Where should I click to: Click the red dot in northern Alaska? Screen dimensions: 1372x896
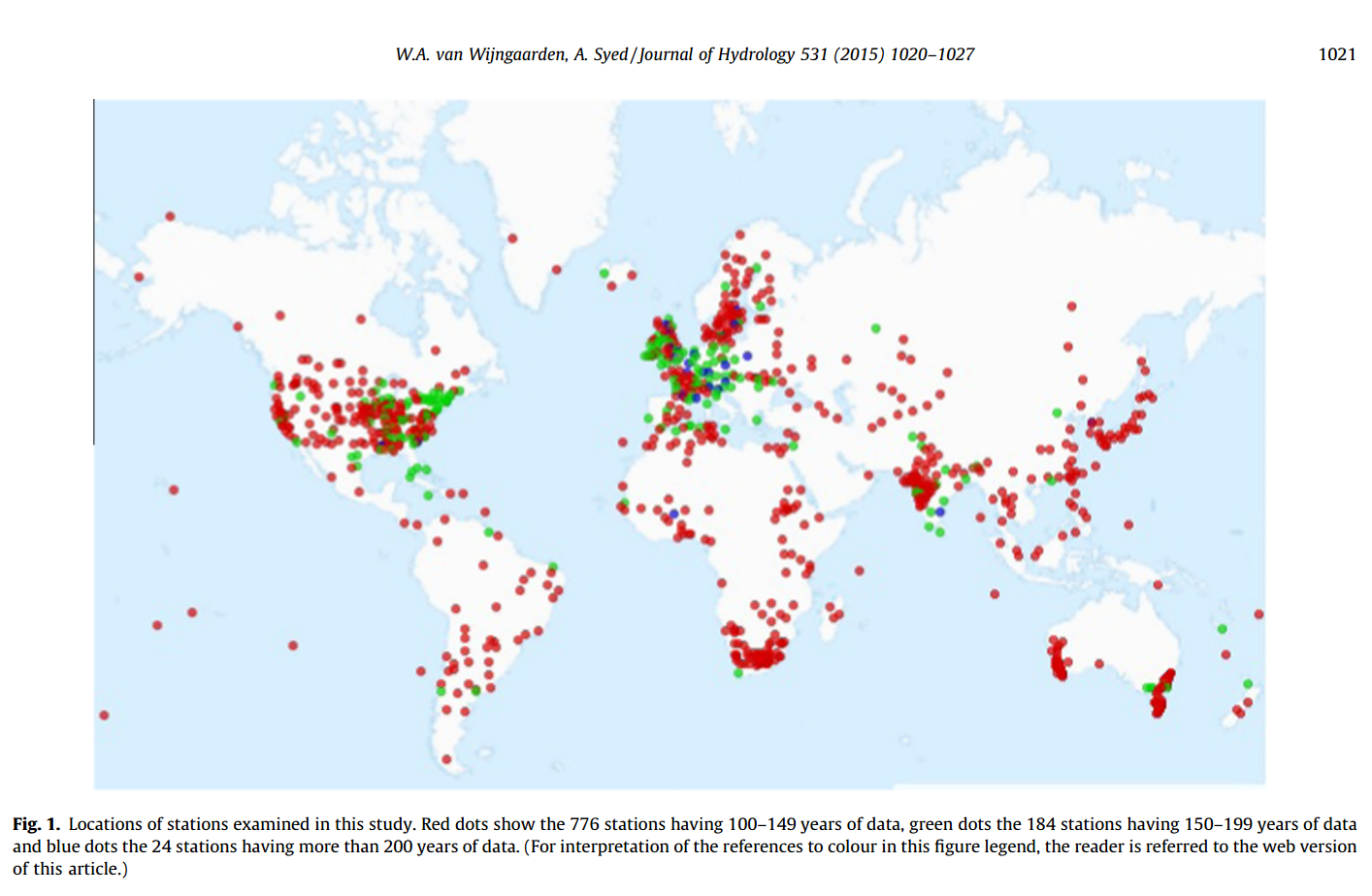pos(170,216)
